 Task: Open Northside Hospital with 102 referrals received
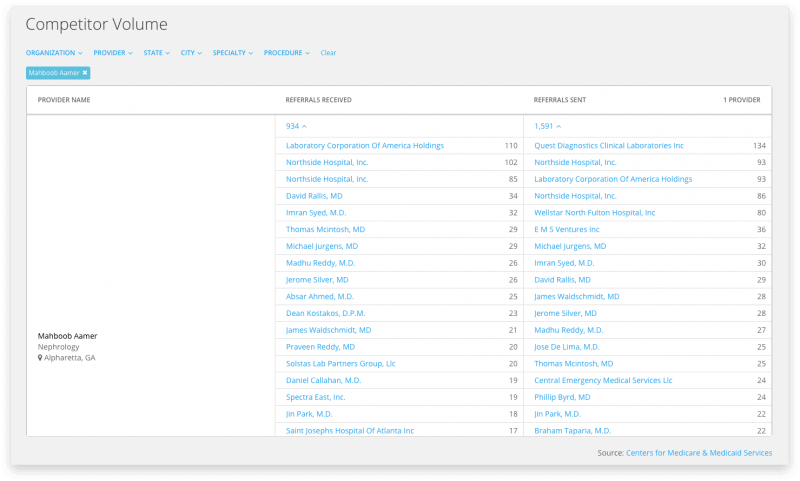[x=327, y=162]
